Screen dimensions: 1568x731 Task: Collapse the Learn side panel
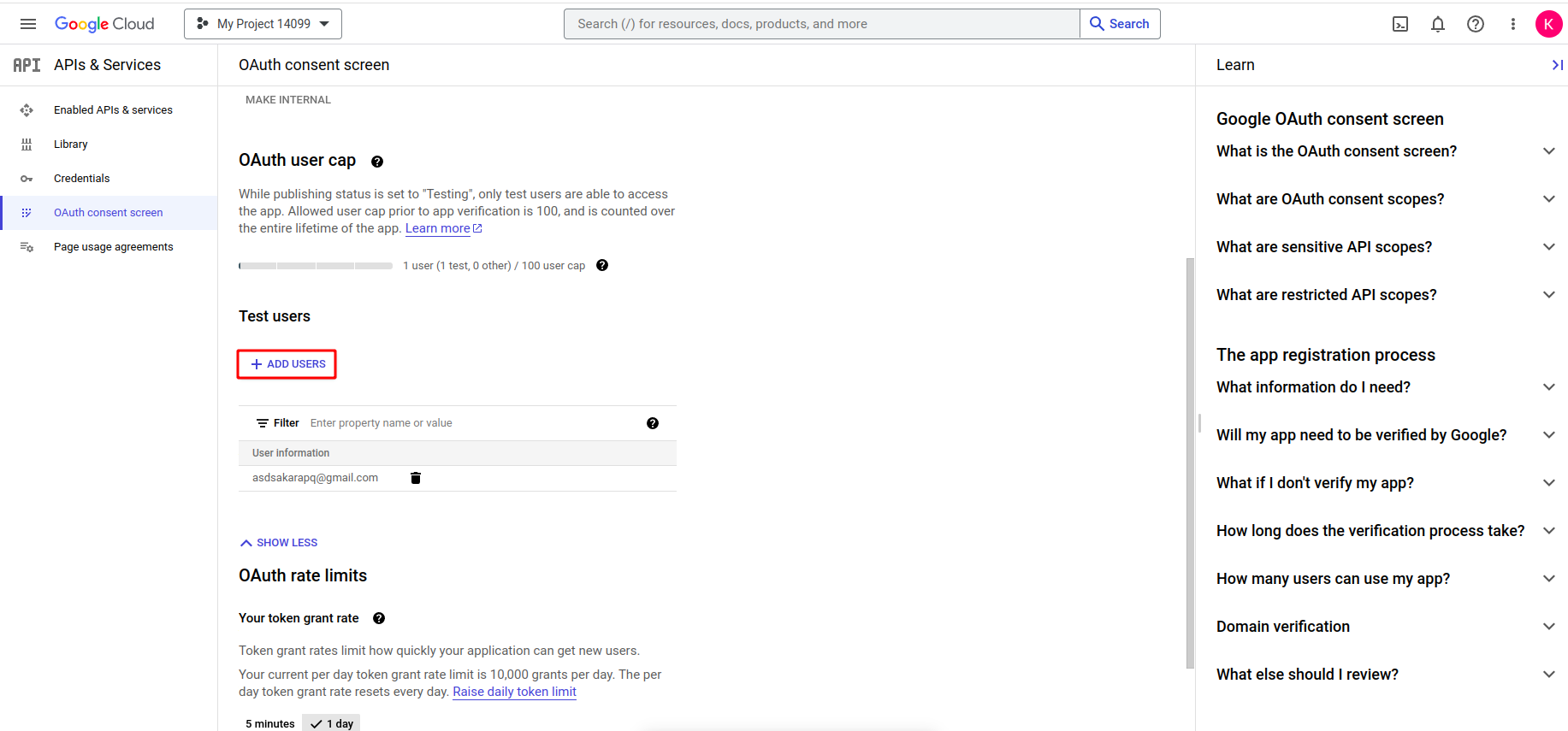tap(1557, 65)
